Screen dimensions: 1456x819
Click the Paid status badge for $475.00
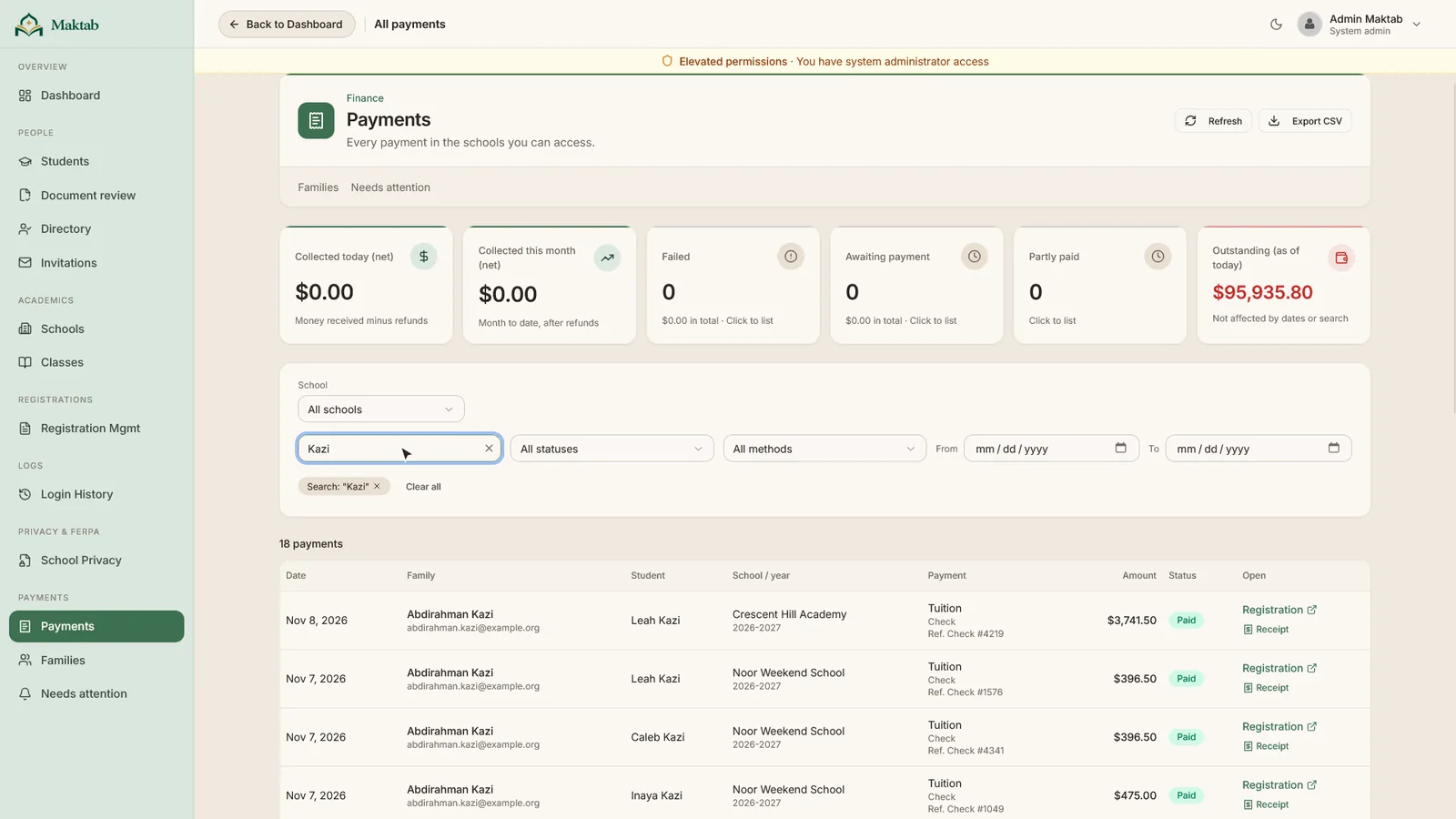point(1186,795)
